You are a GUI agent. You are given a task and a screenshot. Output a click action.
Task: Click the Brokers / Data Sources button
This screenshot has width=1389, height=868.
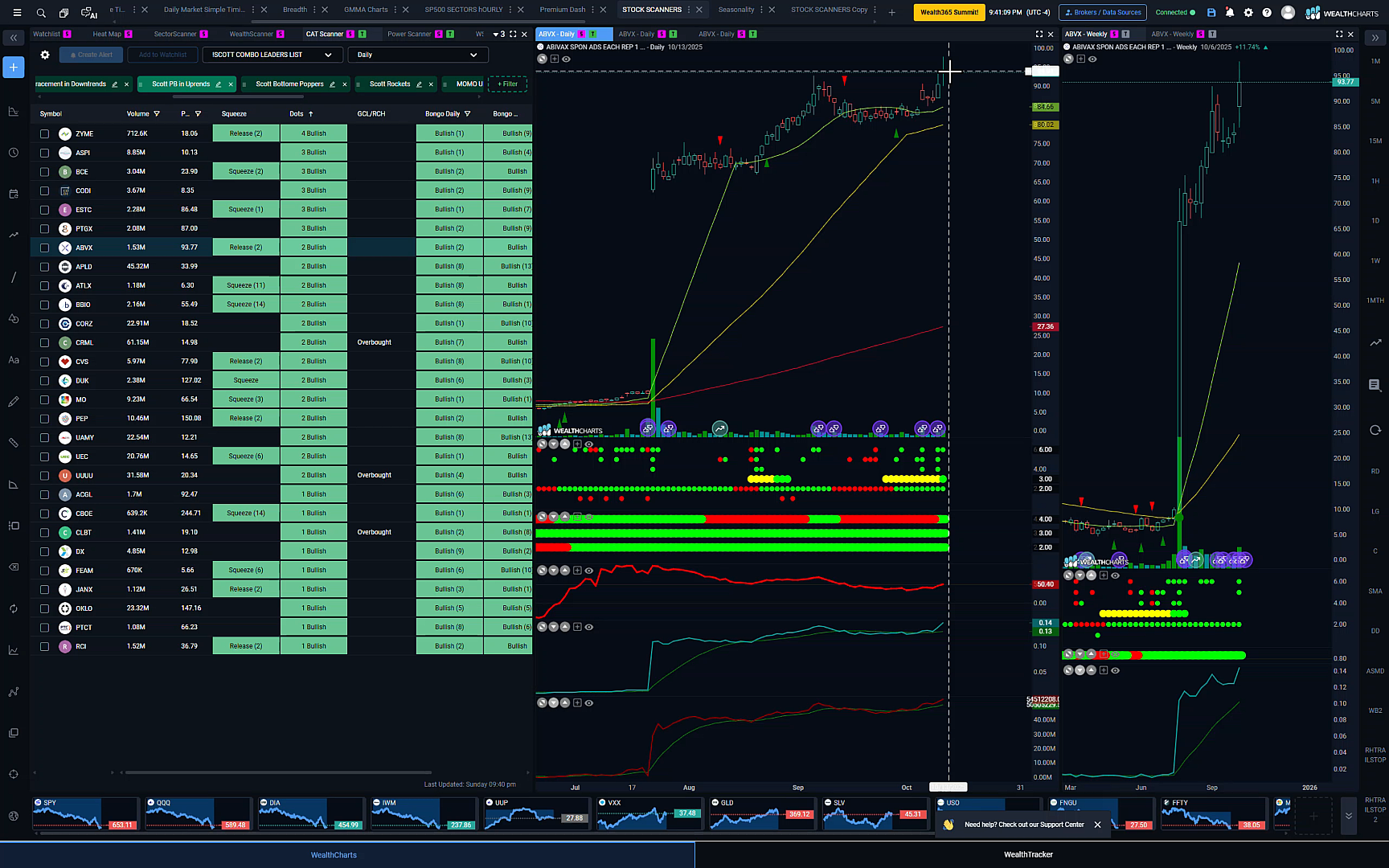1103,13
